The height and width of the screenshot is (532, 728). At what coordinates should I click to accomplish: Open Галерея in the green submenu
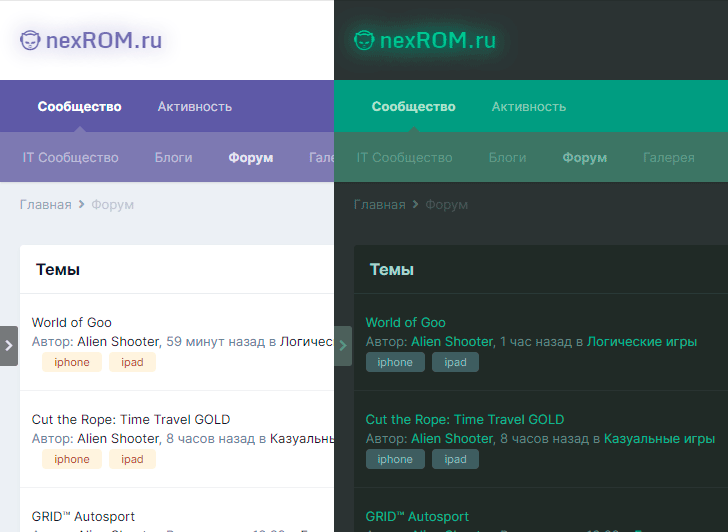coord(668,158)
